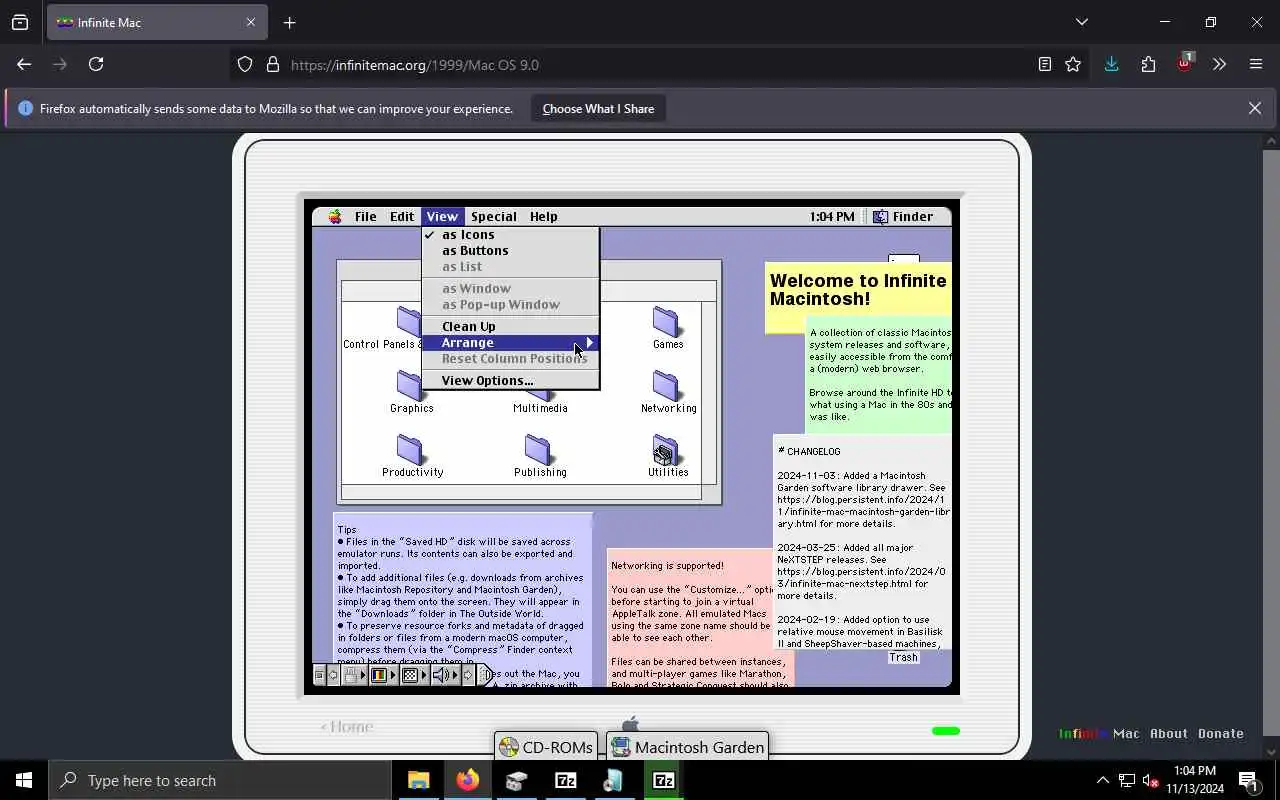The height and width of the screenshot is (800, 1280).
Task: Click the highlighted View menu title
Action: pos(442,216)
